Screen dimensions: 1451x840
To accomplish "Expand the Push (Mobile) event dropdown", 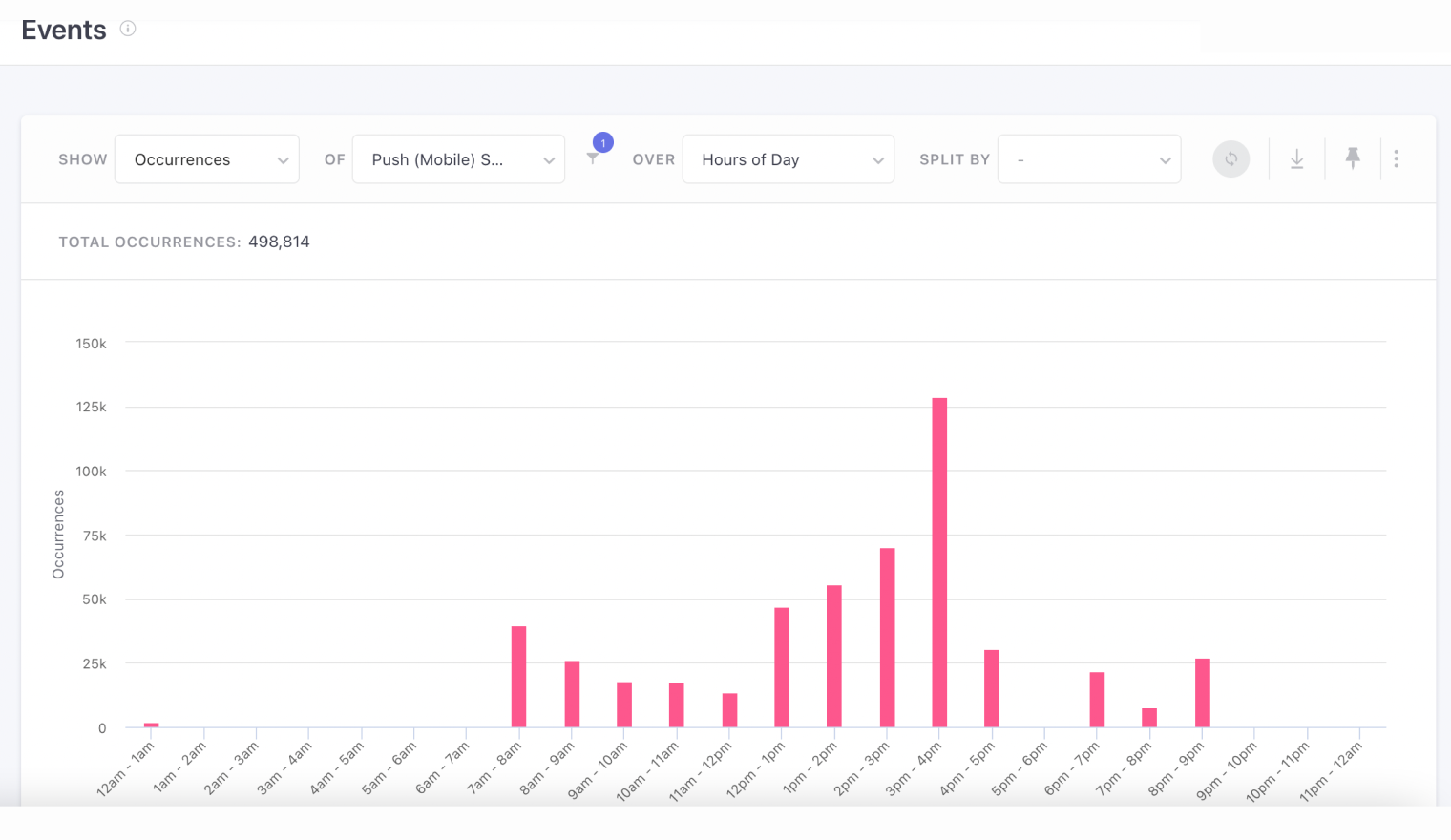I will 458,159.
